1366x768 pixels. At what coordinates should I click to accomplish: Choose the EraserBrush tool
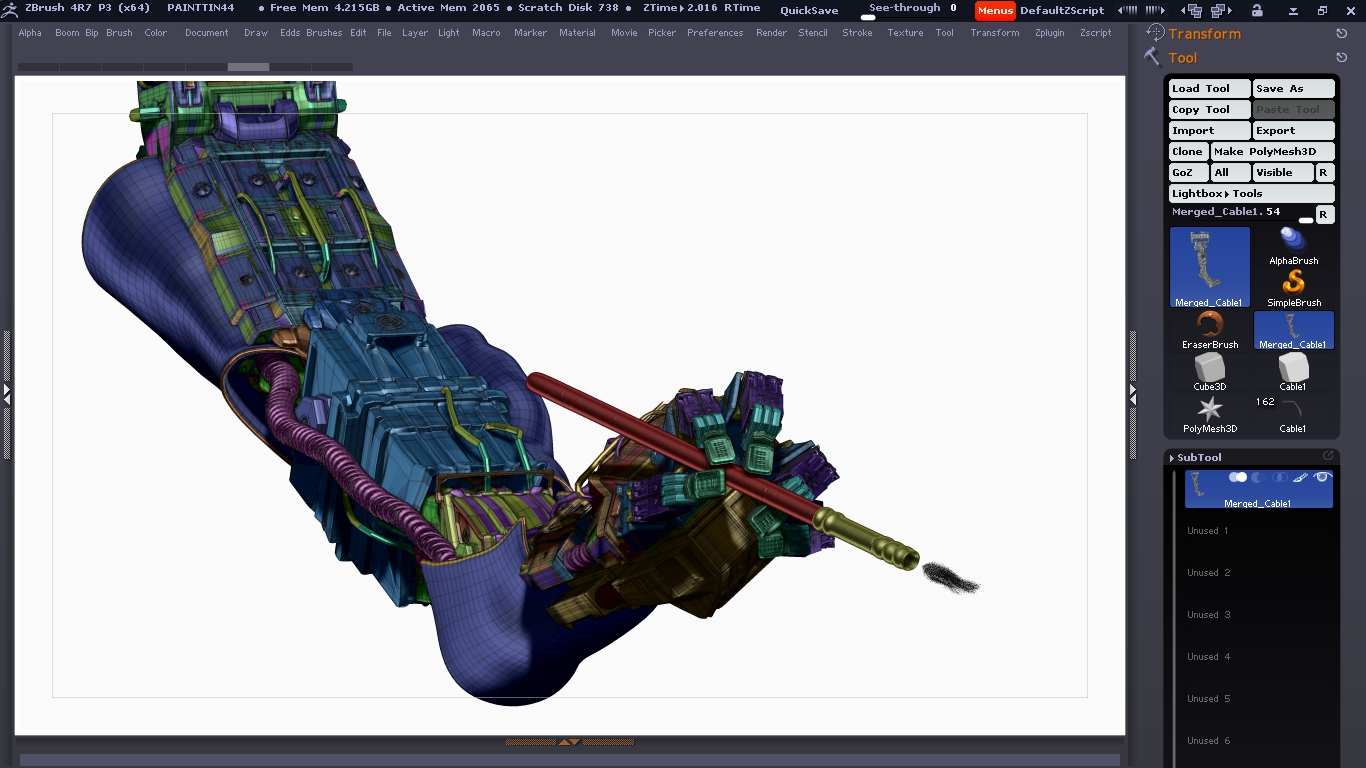click(x=1210, y=324)
